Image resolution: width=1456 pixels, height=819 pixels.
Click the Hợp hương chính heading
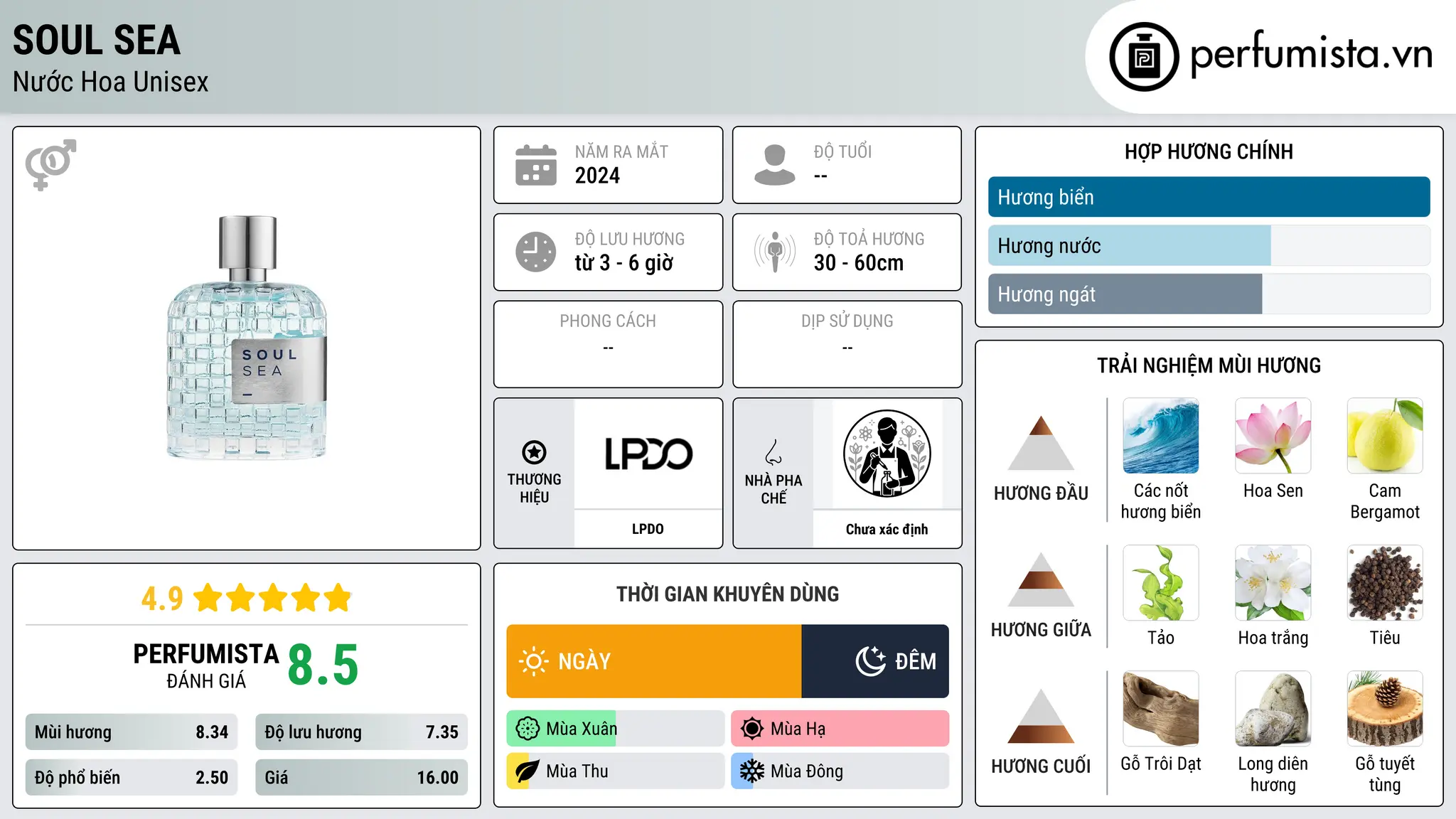[1209, 151]
